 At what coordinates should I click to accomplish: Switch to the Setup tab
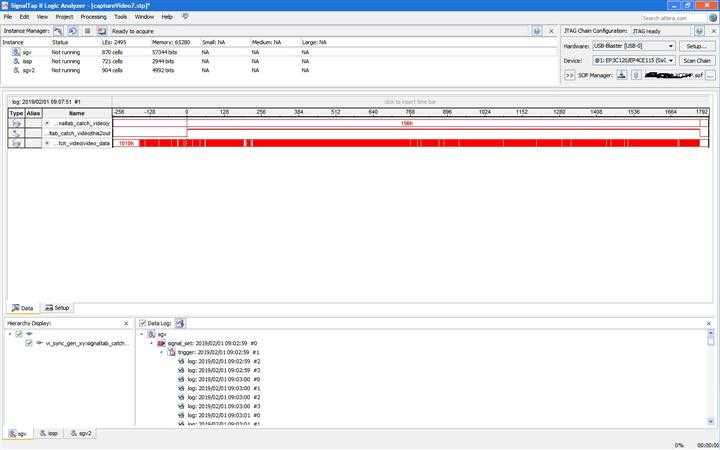click(x=57, y=308)
